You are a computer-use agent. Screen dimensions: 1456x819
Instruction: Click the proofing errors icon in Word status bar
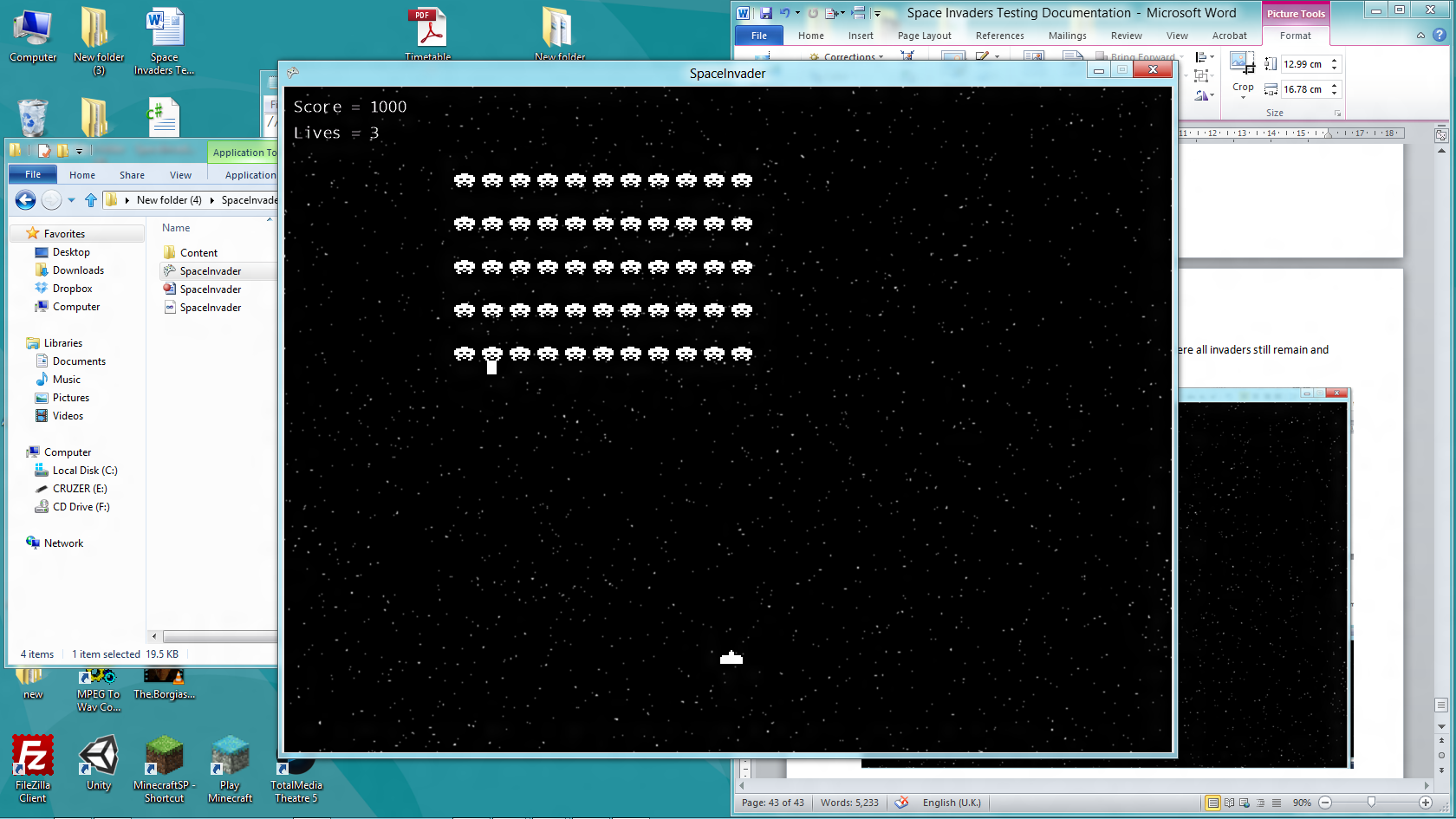tap(901, 803)
